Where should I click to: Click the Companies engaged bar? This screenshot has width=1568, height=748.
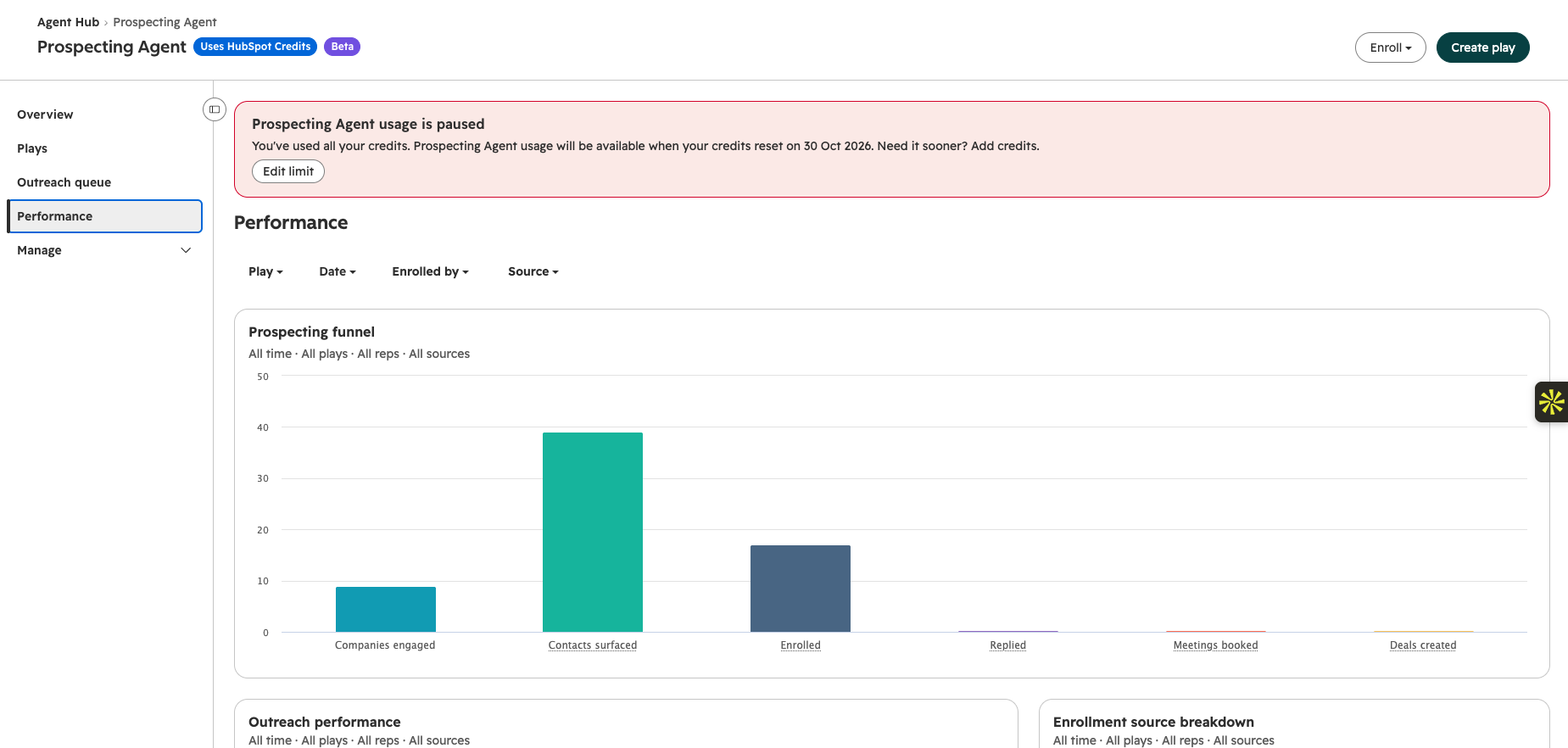tap(386, 609)
